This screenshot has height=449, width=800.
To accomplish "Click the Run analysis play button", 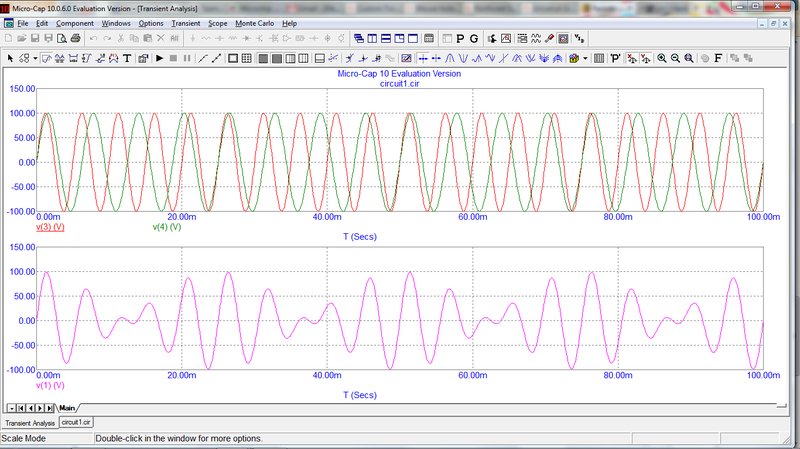I will tap(159, 58).
